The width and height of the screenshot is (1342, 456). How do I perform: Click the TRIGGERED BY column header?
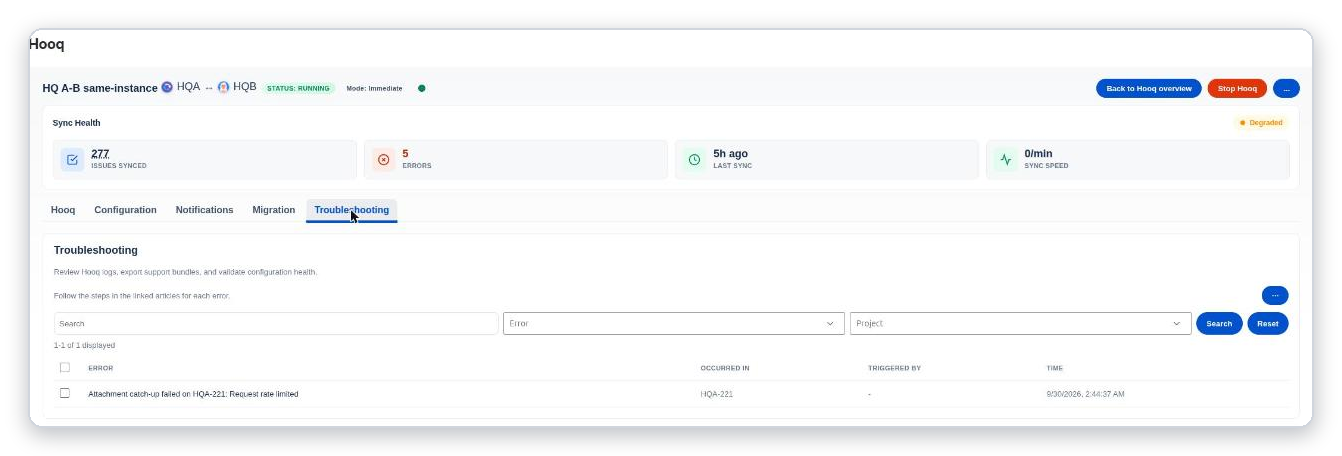tap(894, 368)
